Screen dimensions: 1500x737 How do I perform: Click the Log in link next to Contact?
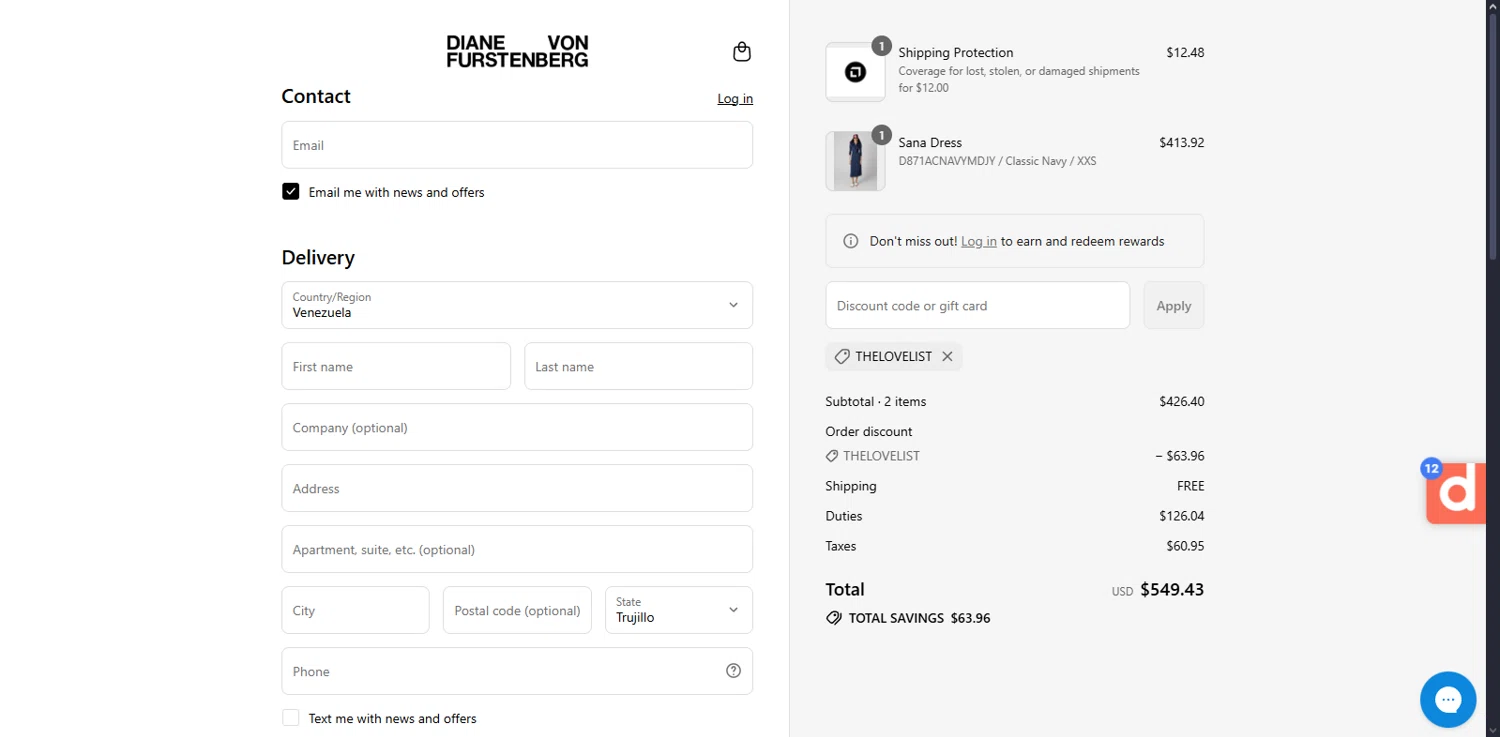[735, 98]
